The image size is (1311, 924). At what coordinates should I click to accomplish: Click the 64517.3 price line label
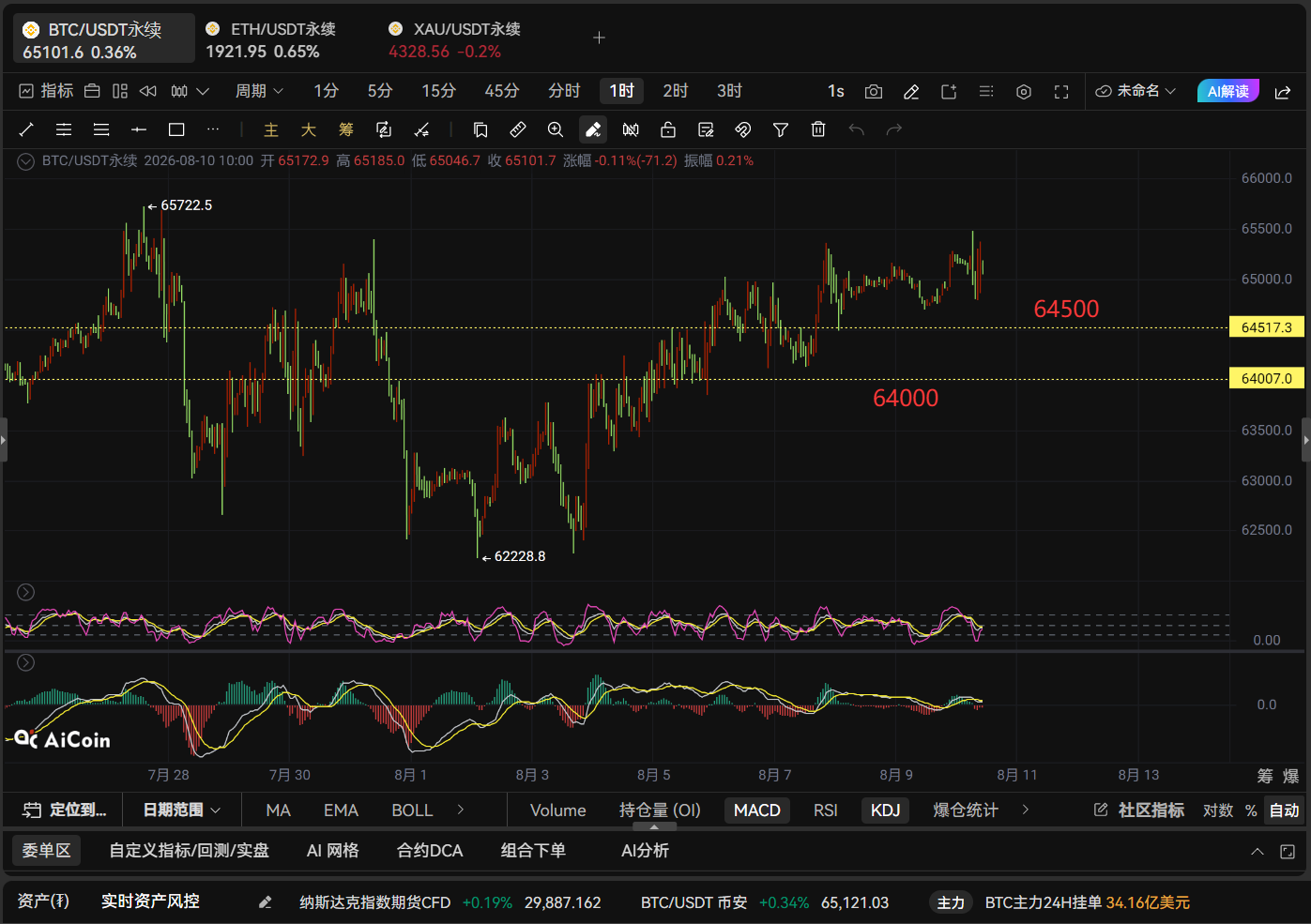[x=1267, y=327]
